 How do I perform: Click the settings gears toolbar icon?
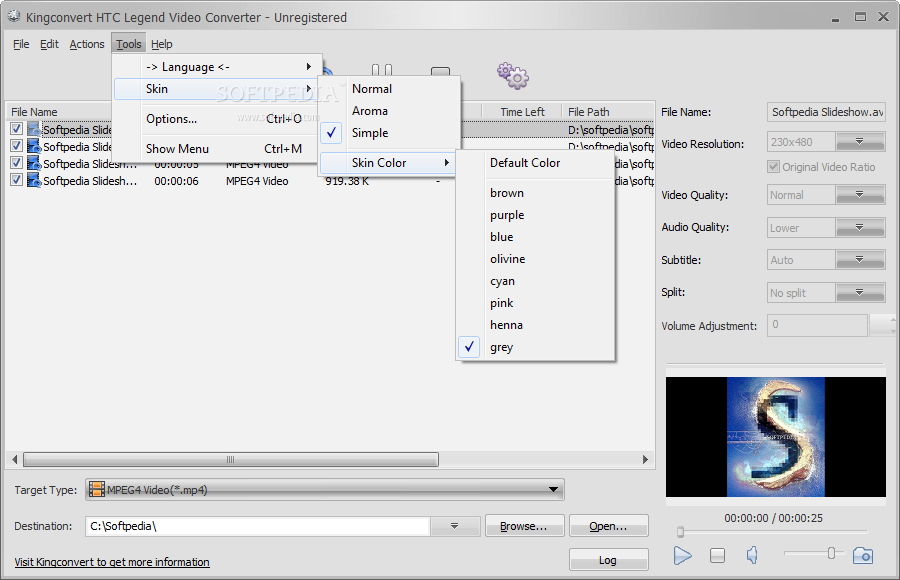coord(513,76)
